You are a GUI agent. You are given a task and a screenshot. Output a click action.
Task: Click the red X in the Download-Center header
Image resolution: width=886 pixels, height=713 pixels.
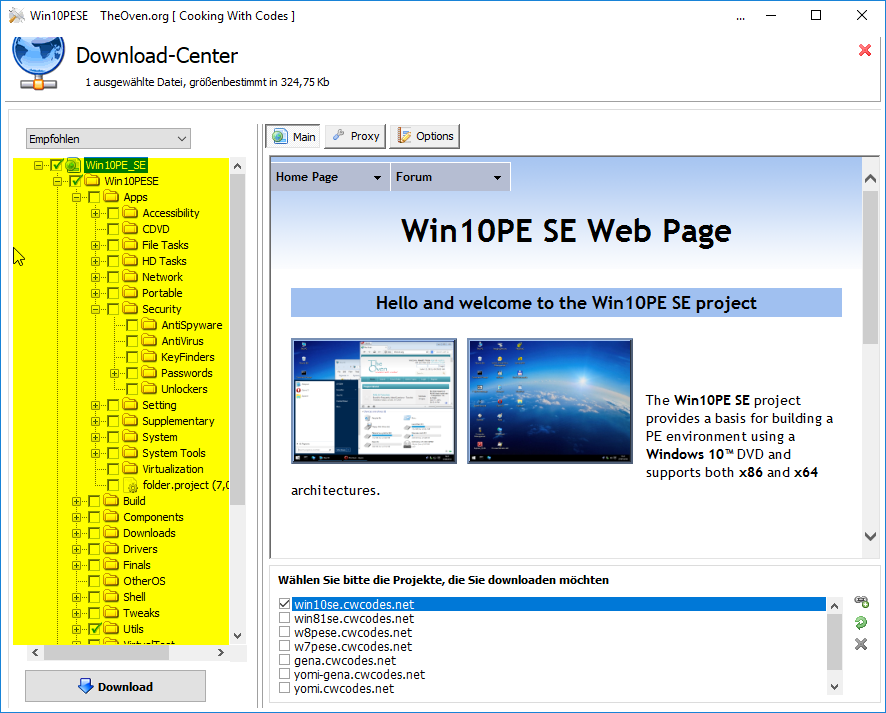pos(865,50)
